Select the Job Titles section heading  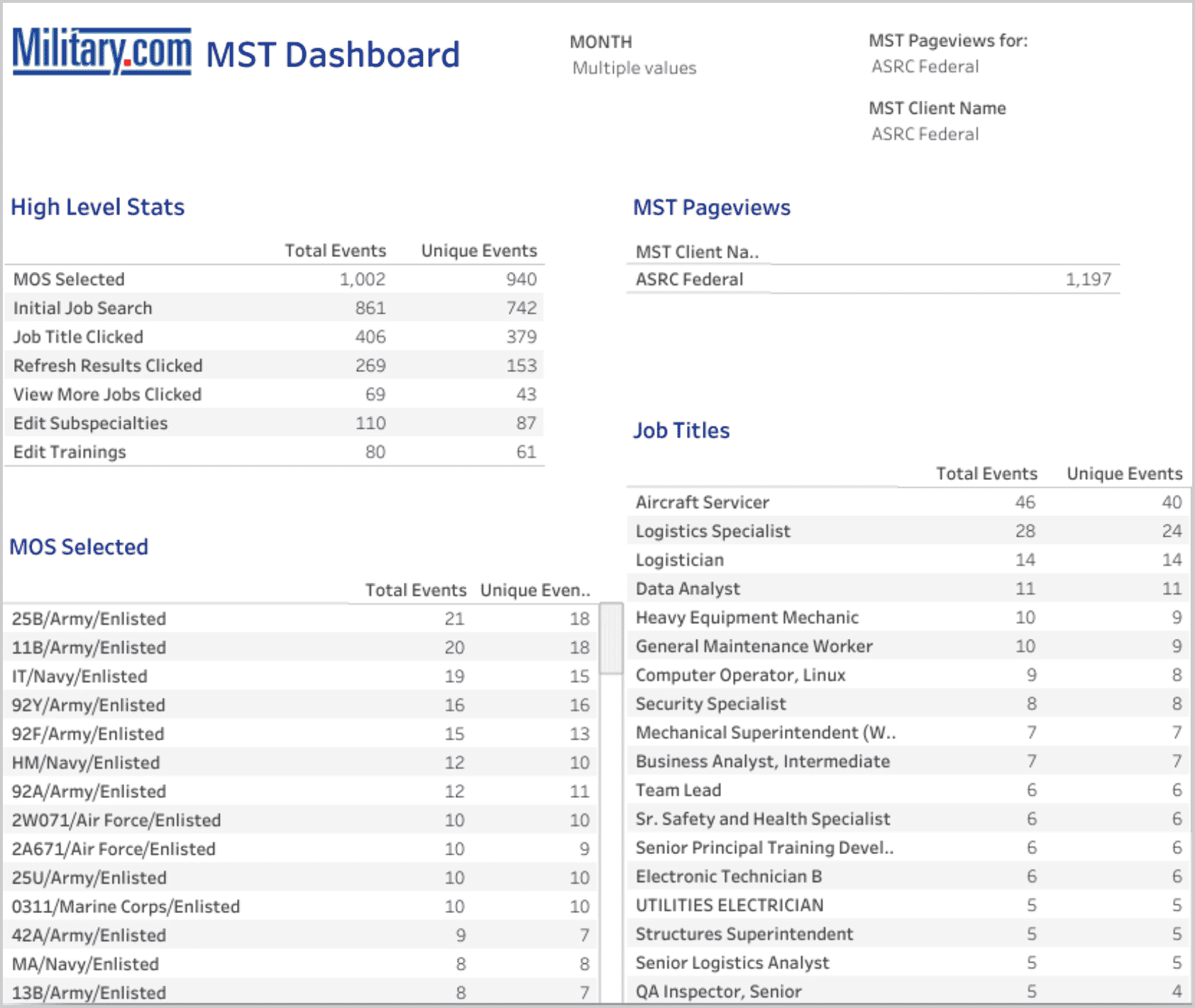681,430
